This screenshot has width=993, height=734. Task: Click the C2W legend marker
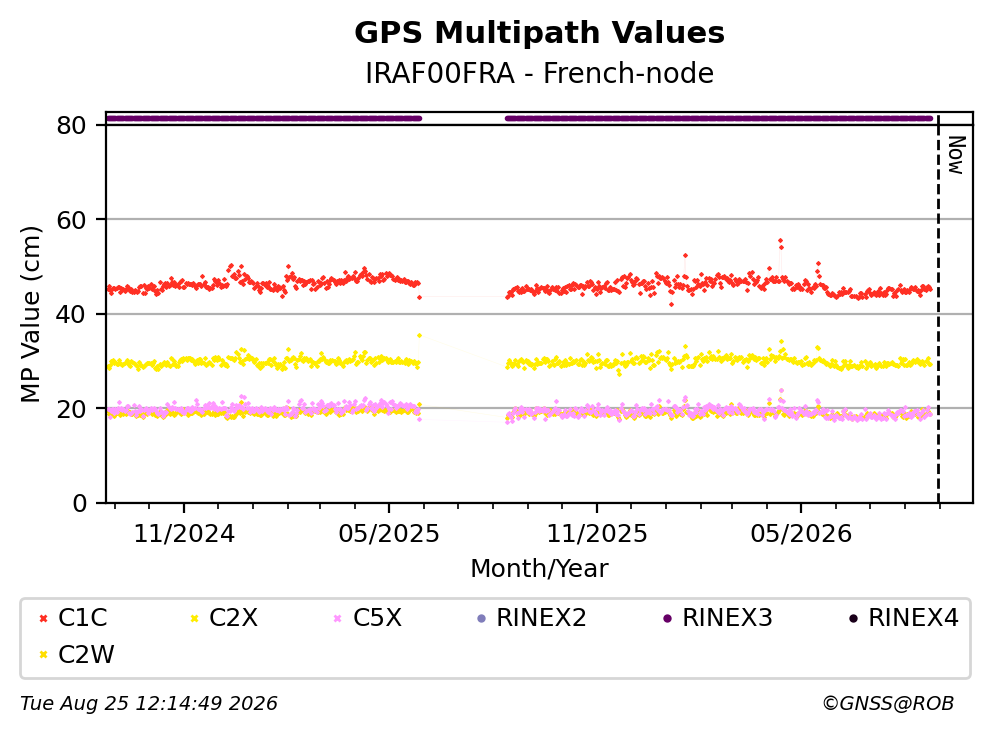(43, 655)
